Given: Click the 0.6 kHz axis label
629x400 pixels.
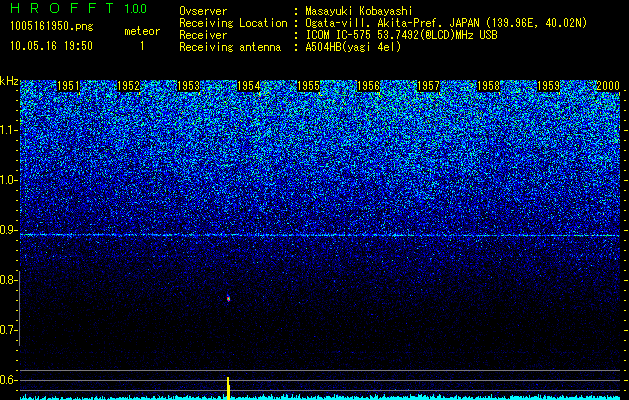Looking at the screenshot, I should [x=8, y=380].
